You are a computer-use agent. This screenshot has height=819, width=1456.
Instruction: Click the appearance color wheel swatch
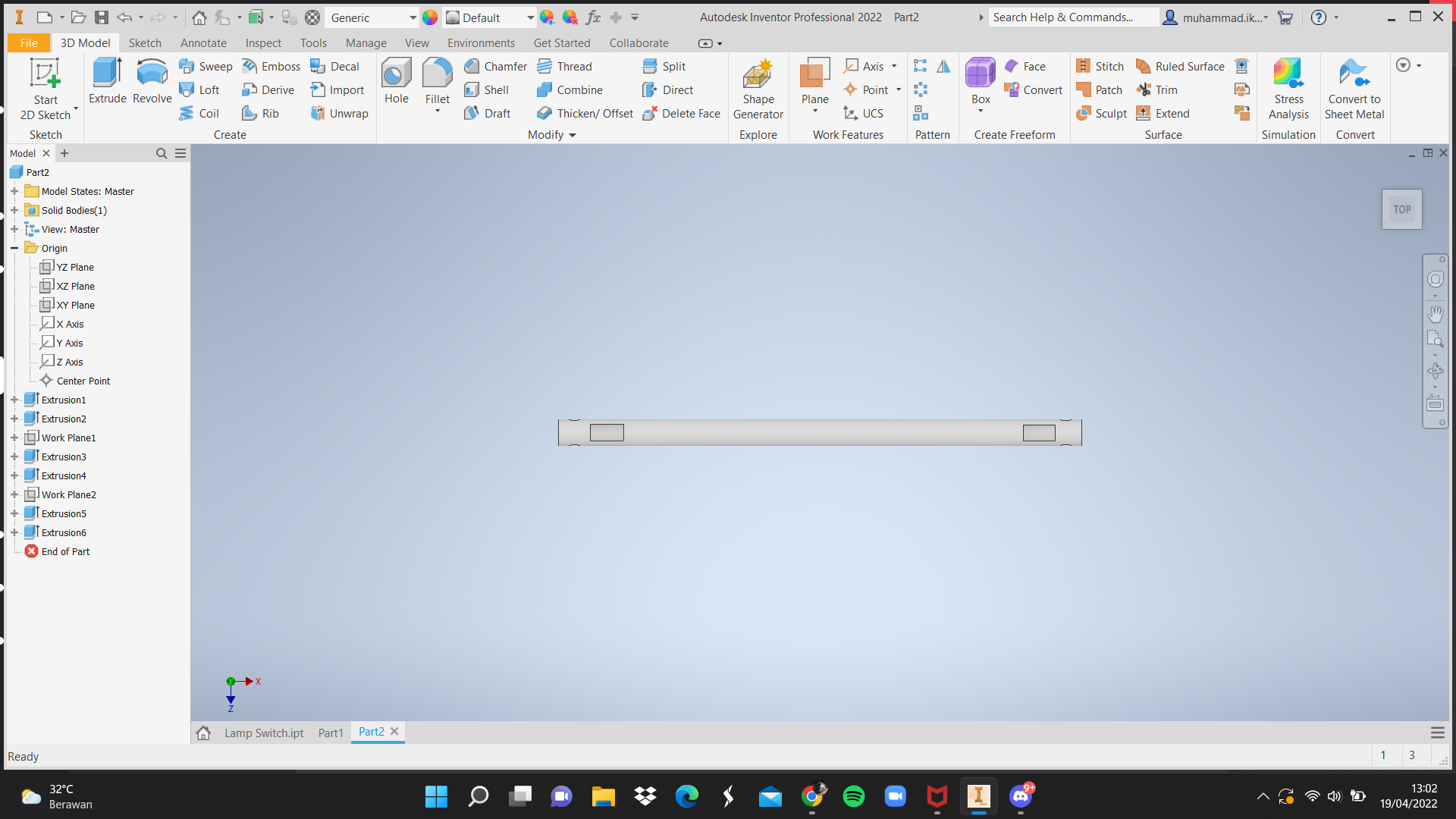point(430,17)
